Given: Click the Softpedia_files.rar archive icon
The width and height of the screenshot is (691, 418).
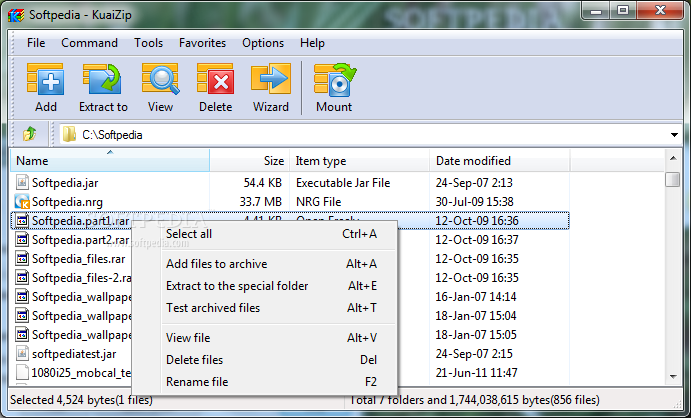Looking at the screenshot, I should [x=22, y=258].
